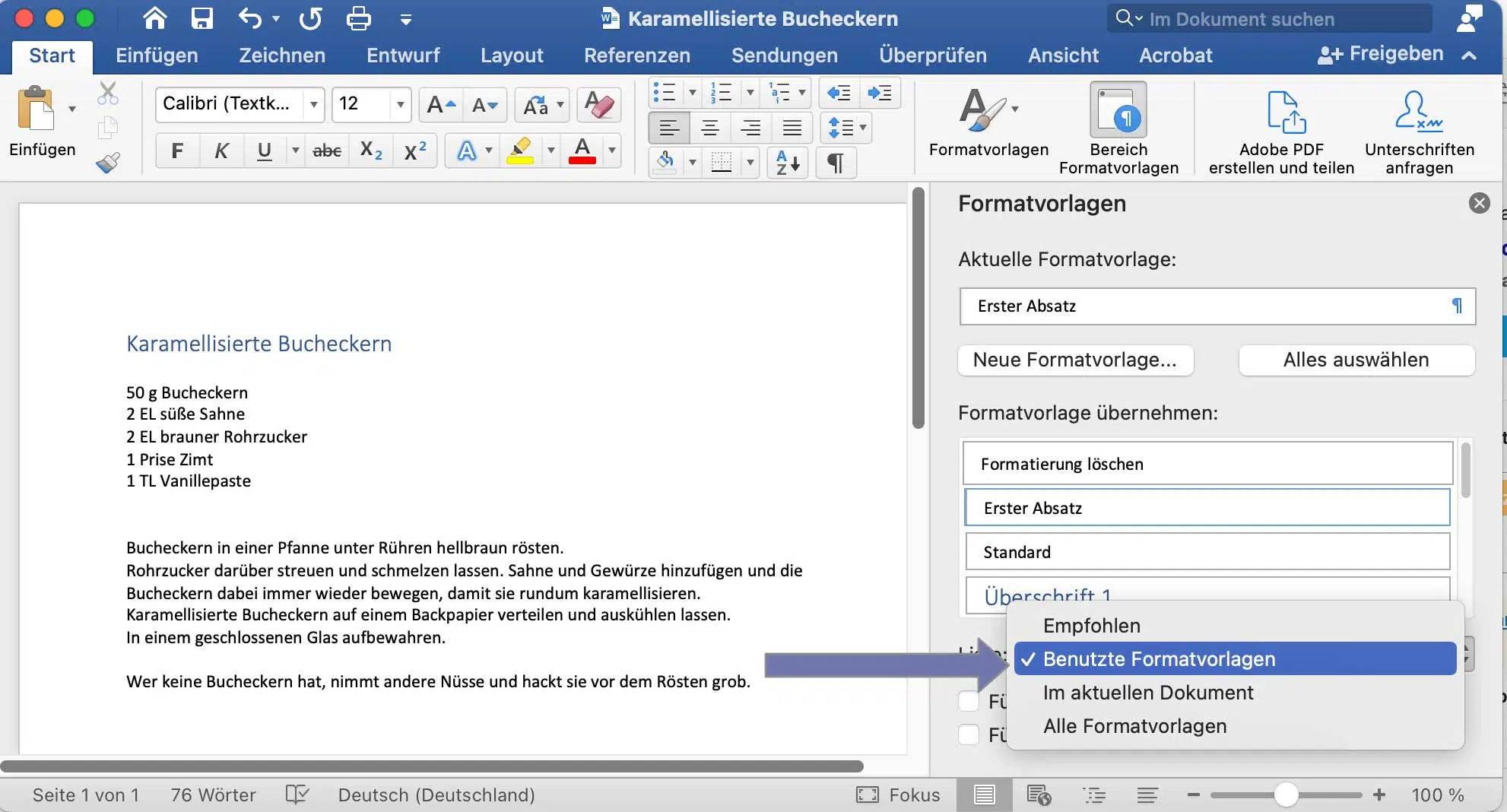Image resolution: width=1507 pixels, height=812 pixels.
Task: Open the Layout ribbon tab
Action: [512, 55]
